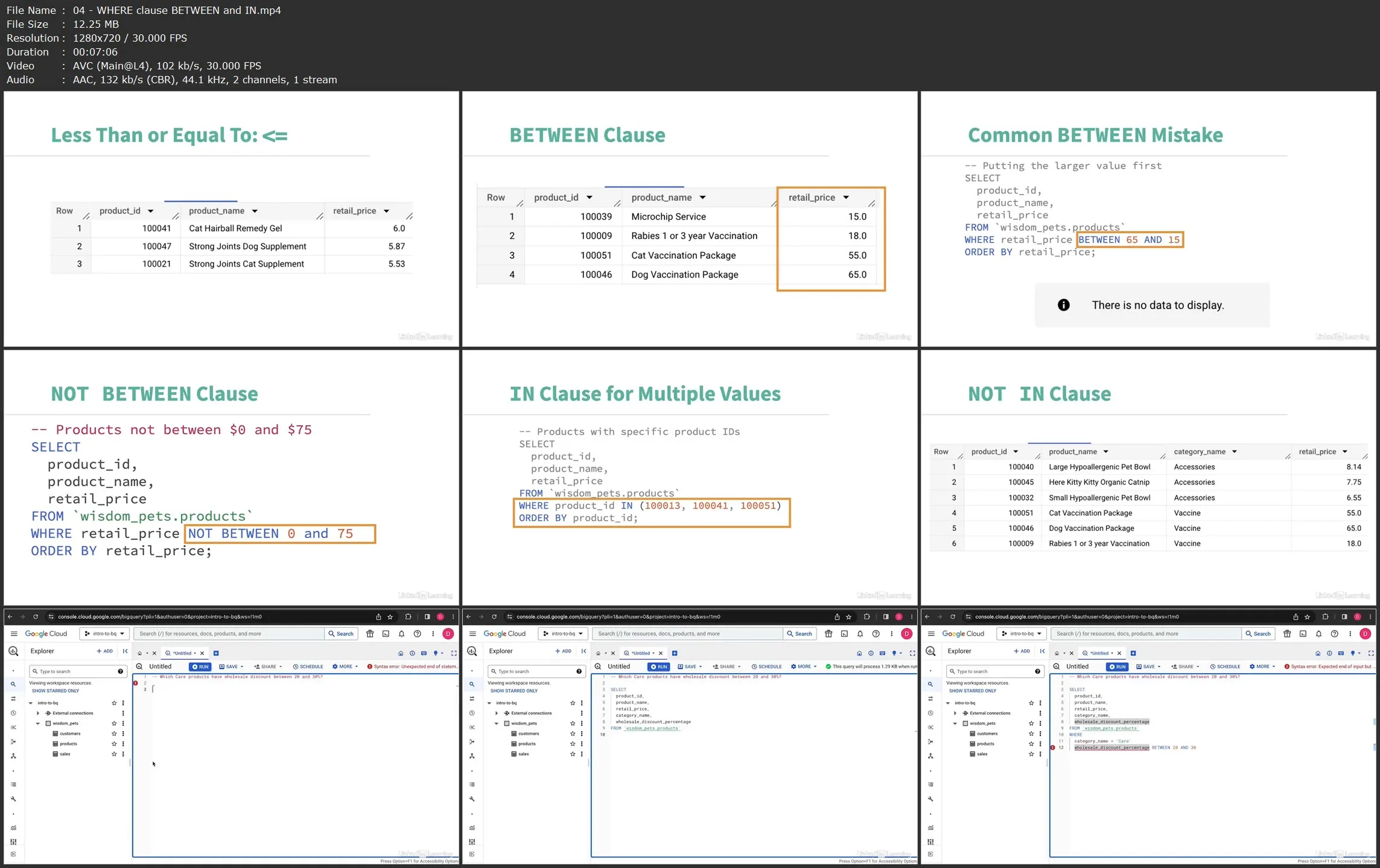
Task: Open product_name column dropdown on Less Than slide
Action: click(255, 211)
